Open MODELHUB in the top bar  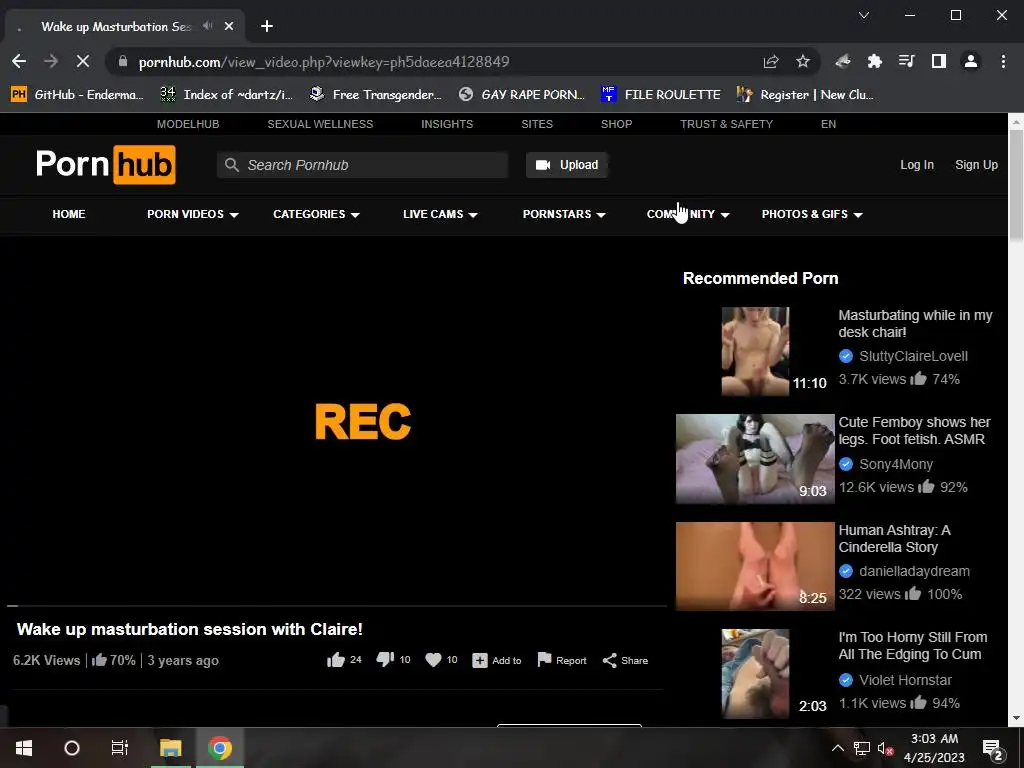click(x=188, y=124)
